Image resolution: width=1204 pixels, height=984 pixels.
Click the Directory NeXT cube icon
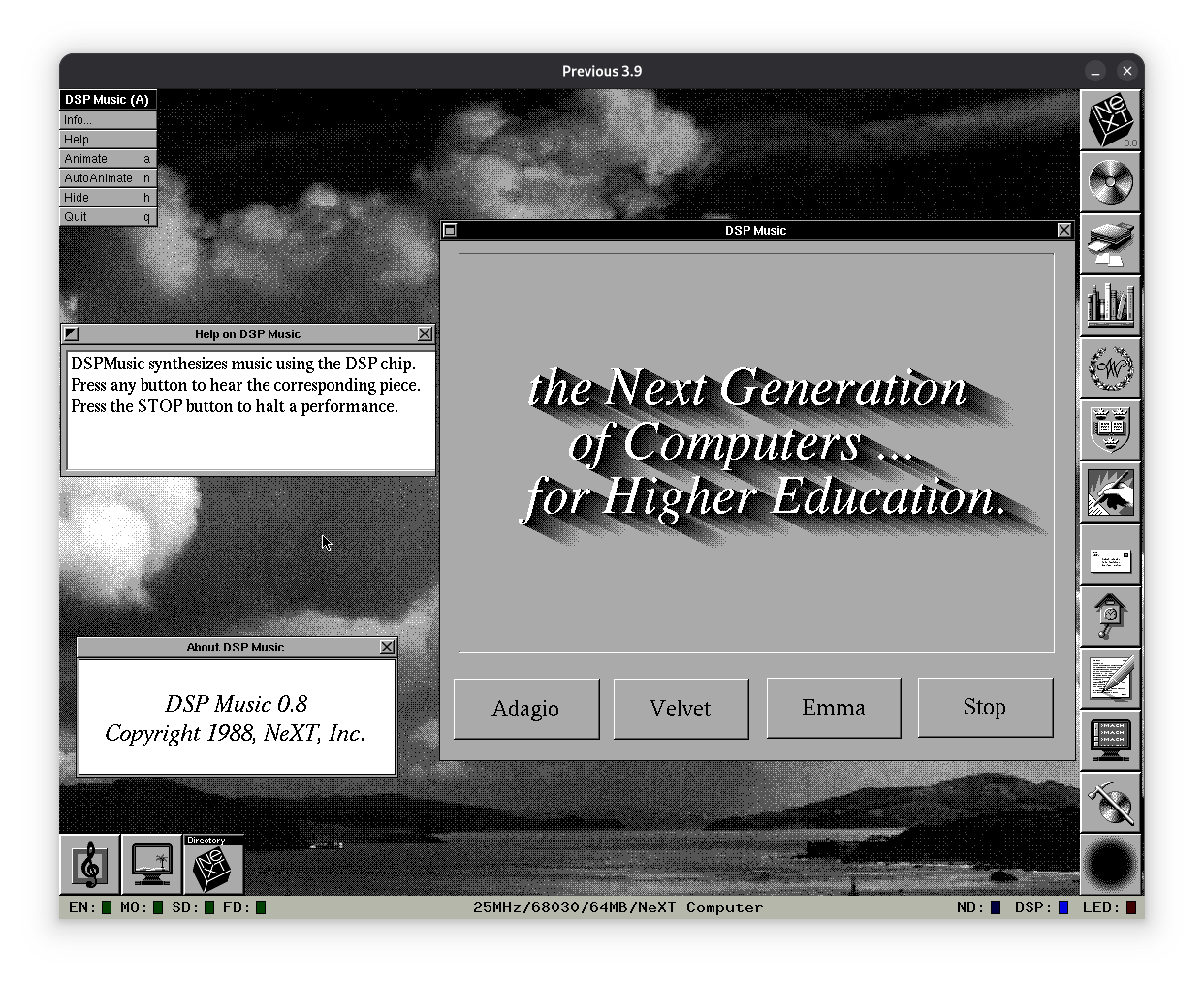(214, 865)
